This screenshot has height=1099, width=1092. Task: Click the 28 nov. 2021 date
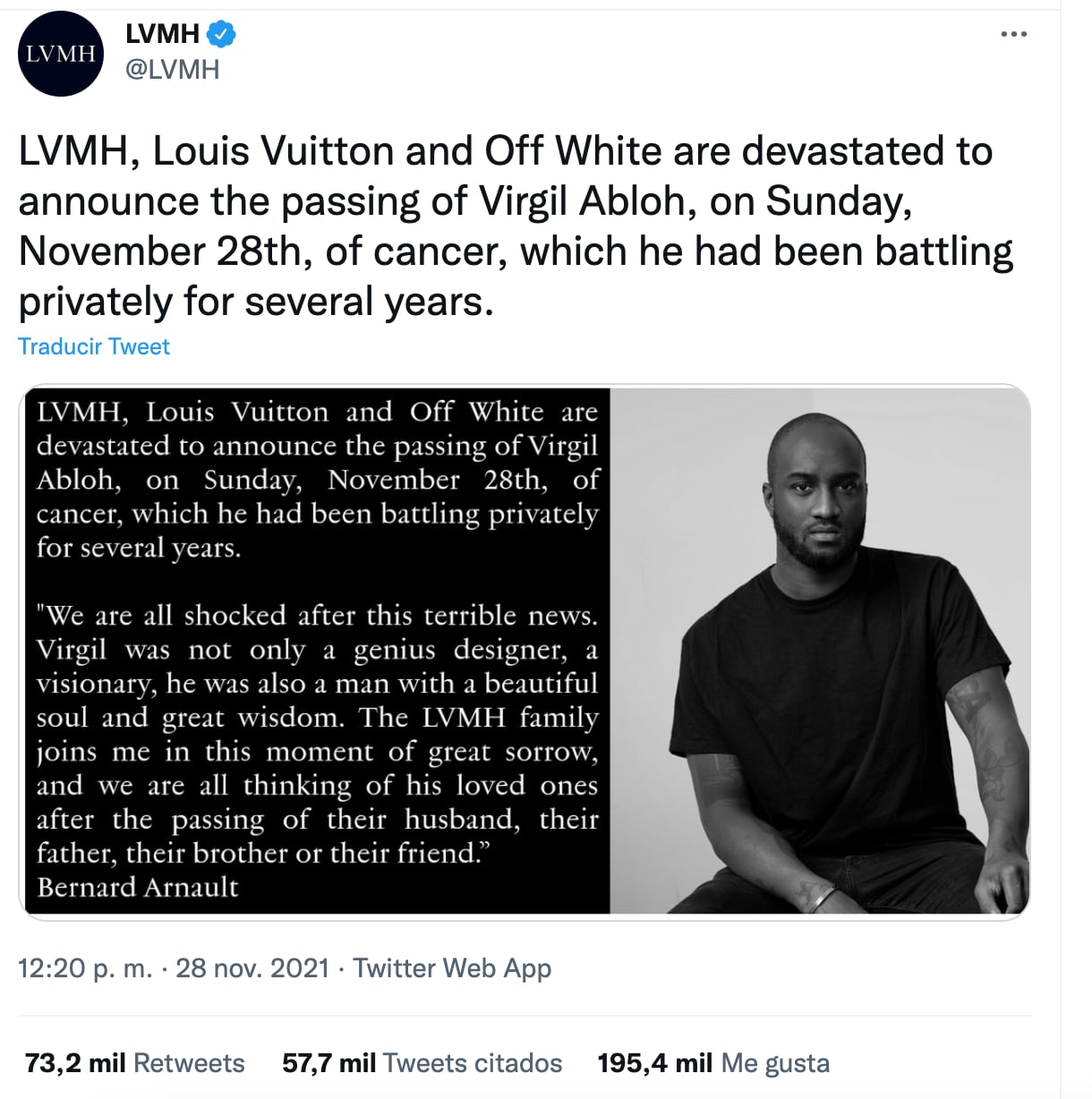coord(252,967)
